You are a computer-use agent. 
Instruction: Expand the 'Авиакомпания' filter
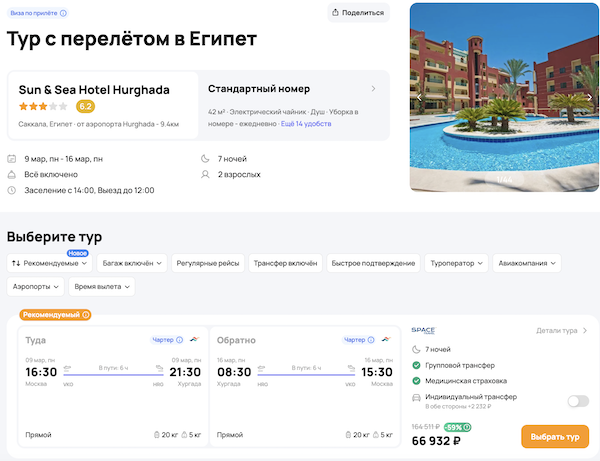coord(527,263)
